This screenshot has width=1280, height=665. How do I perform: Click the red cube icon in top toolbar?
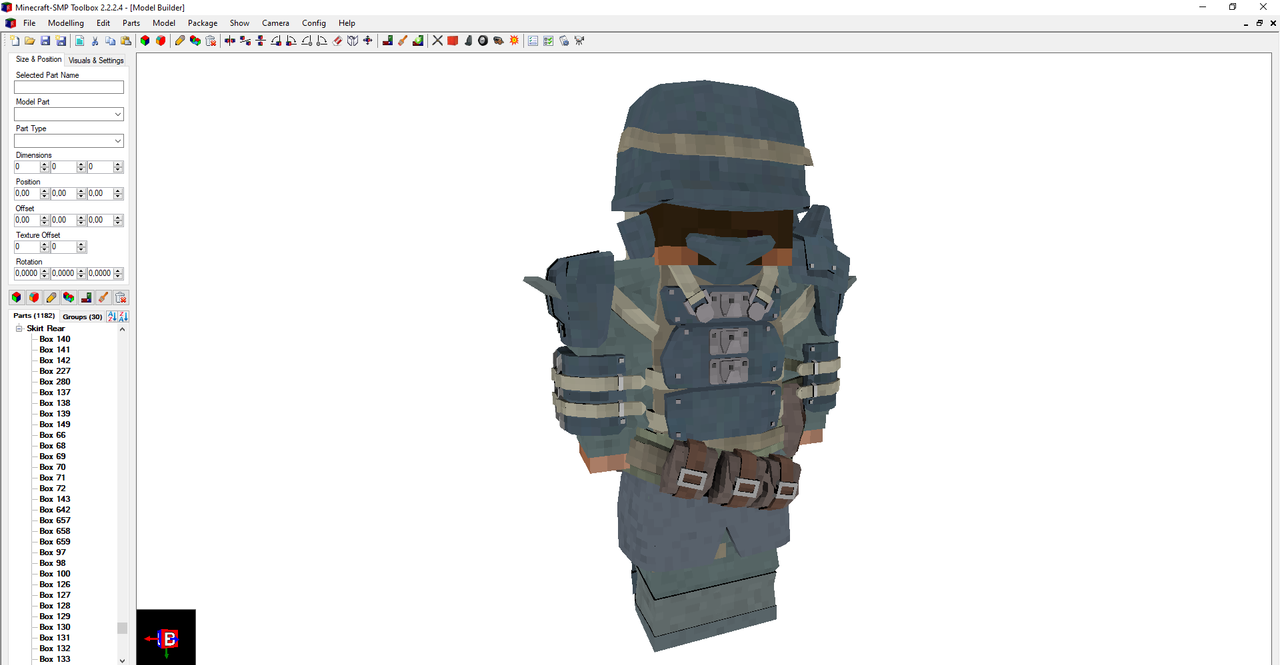click(x=160, y=41)
